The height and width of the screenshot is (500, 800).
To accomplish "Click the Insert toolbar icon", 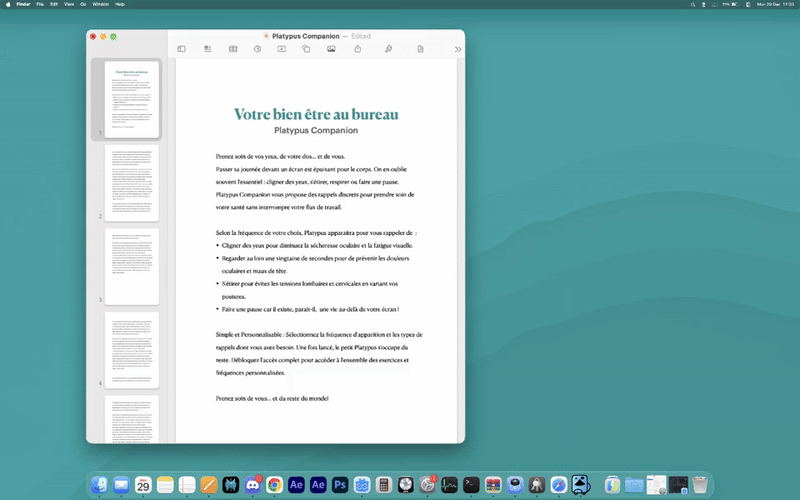I will pos(207,49).
